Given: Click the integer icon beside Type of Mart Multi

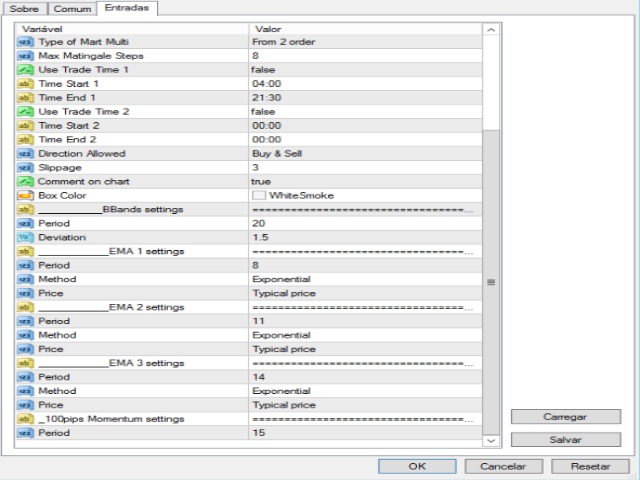Looking at the screenshot, I should tap(25, 42).
